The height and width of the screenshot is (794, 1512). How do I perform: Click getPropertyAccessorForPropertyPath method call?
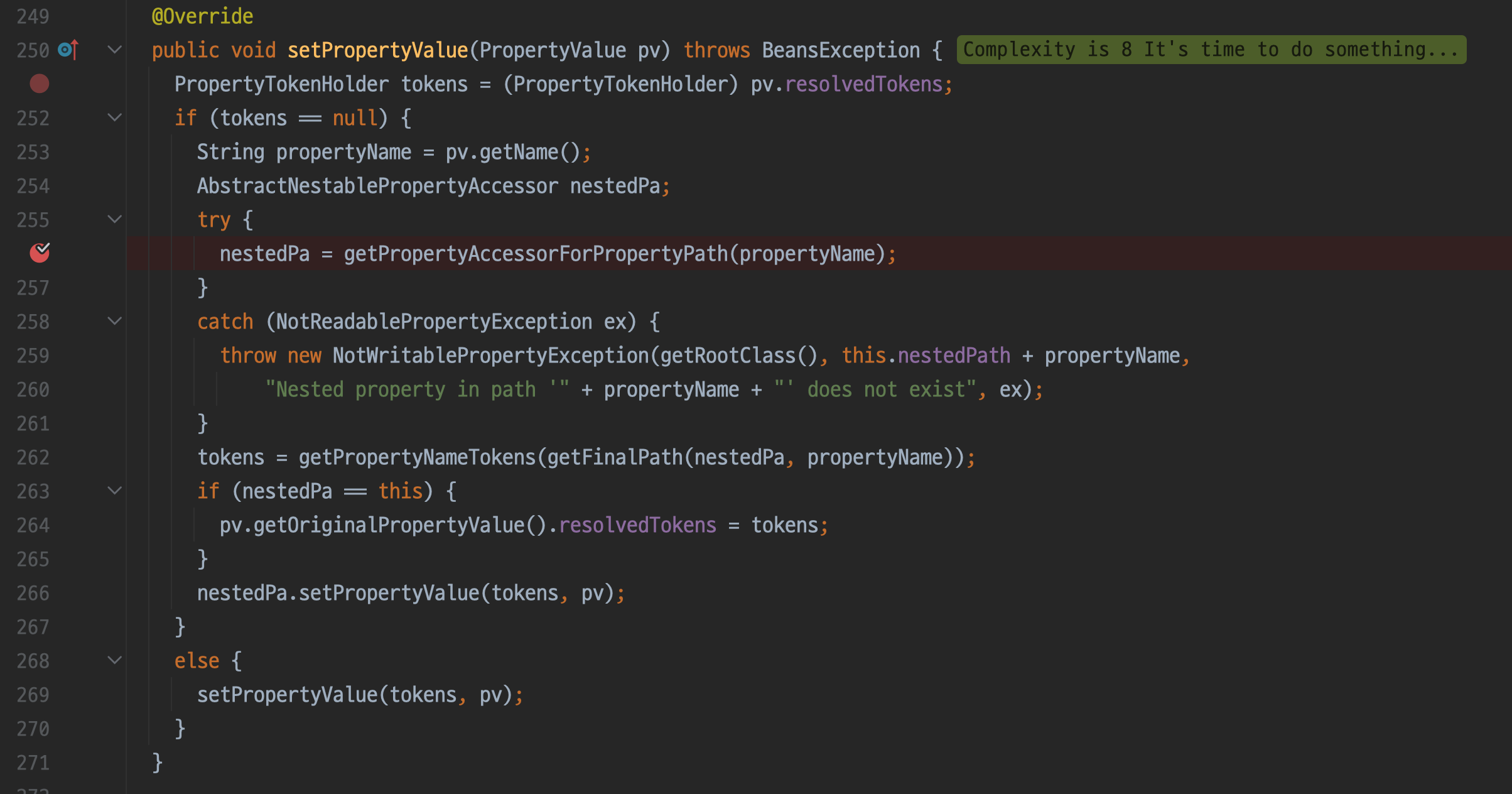pos(535,254)
